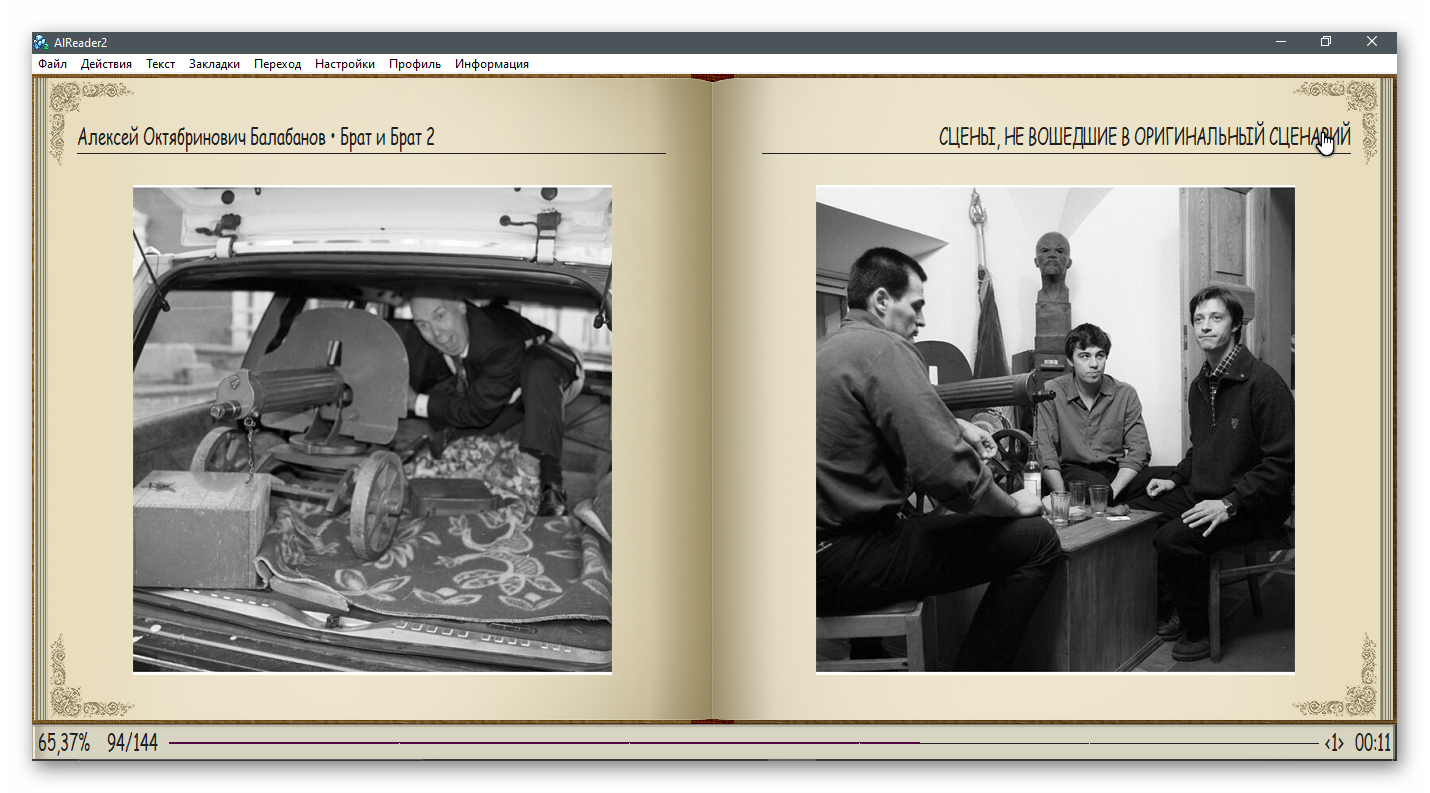Click the book title header on left page
Image resolution: width=1430 pixels, height=793 pixels.
pyautogui.click(x=256, y=138)
